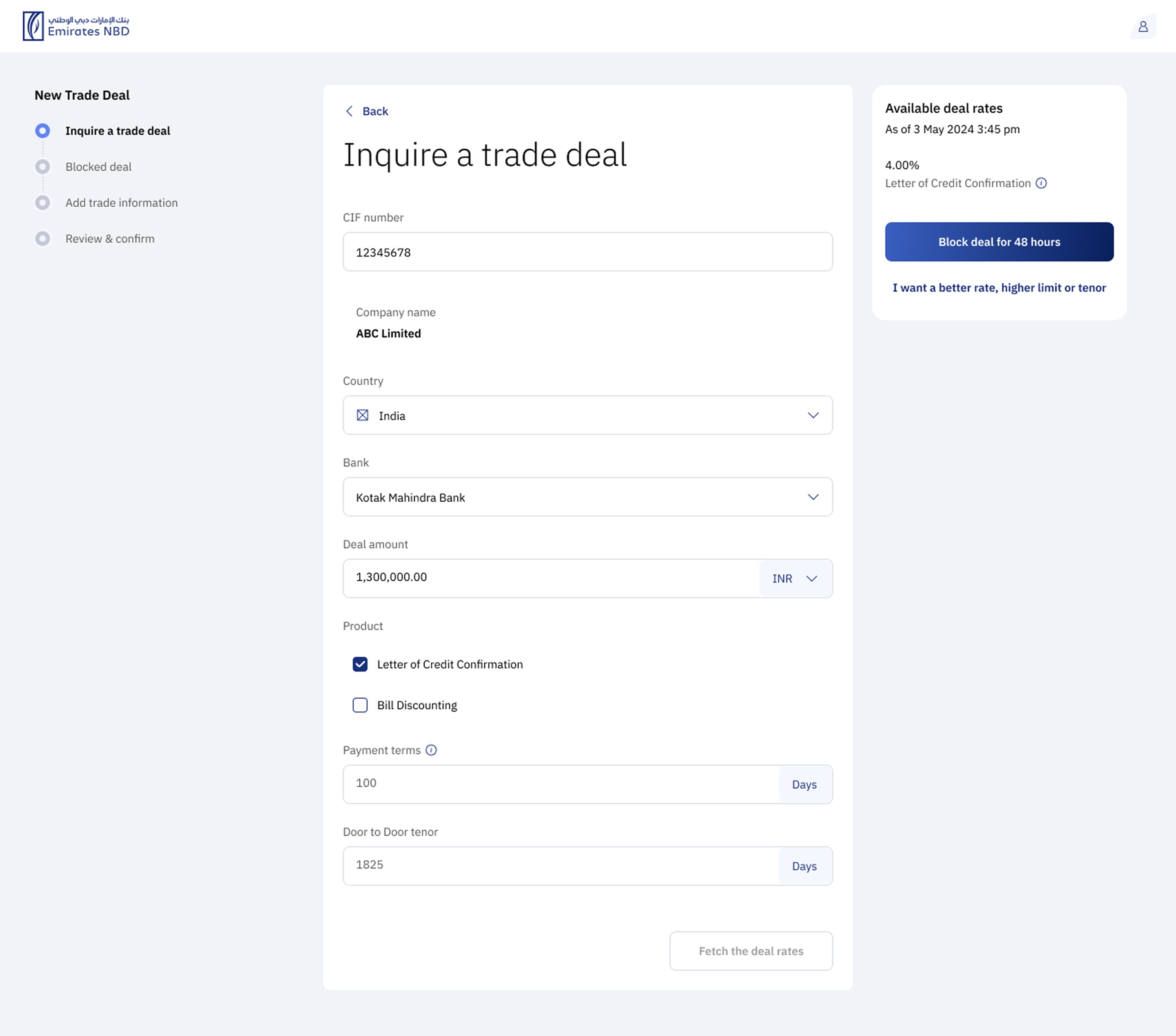Click info icon beside Letter of Credit Confirmation rate
This screenshot has height=1036, width=1176.
[1041, 183]
